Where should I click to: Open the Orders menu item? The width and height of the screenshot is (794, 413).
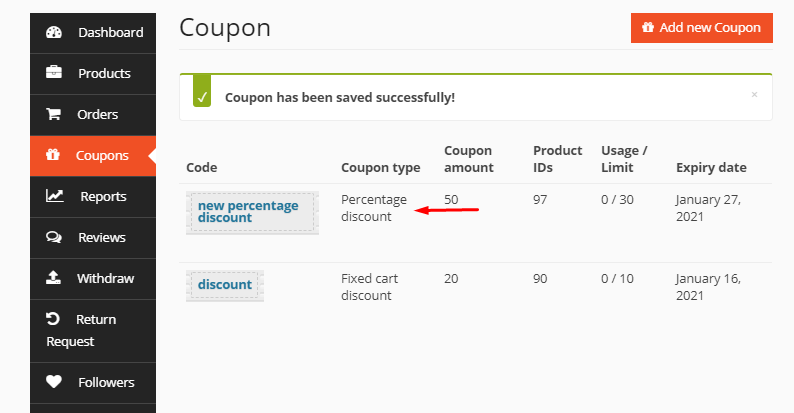click(x=97, y=114)
